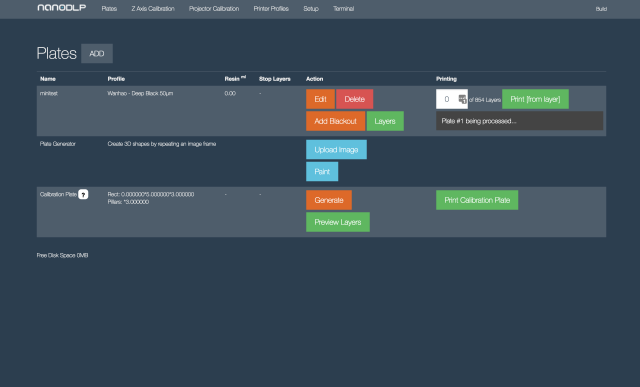Click the 'Plate #1 being processed...' status message
This screenshot has height=387, width=640.
tap(519, 121)
